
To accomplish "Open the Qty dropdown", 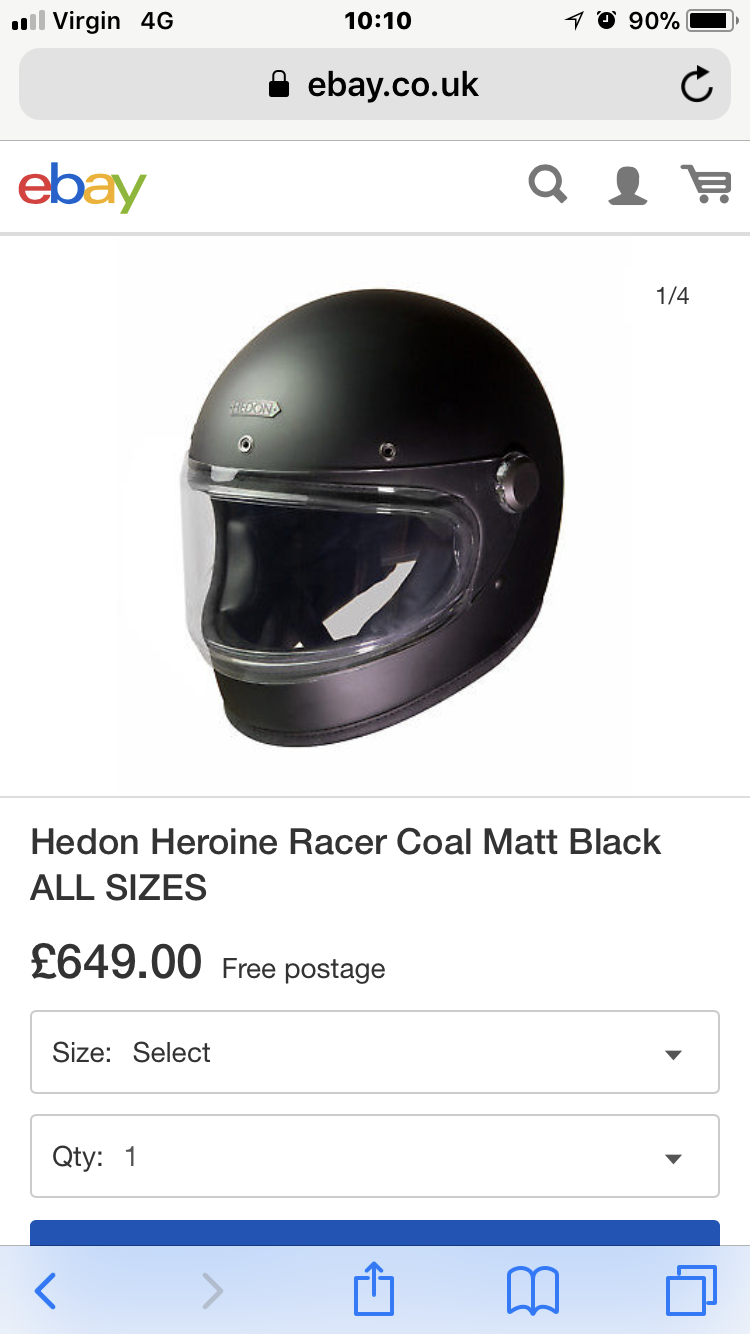I will pos(375,1157).
